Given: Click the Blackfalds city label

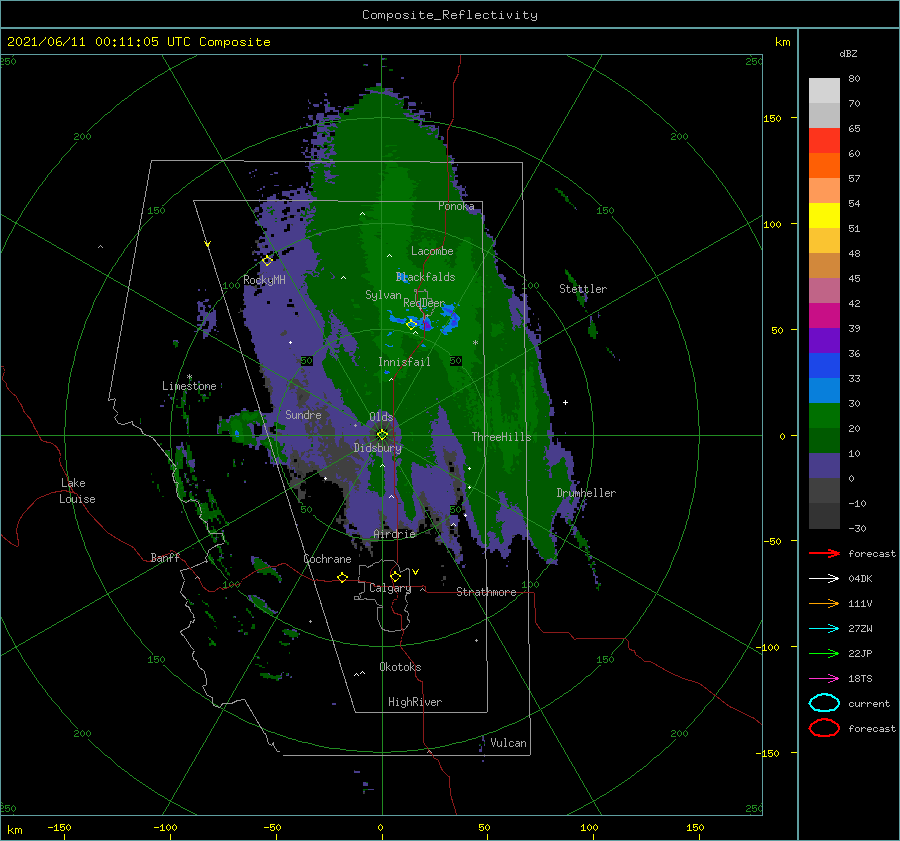Looking at the screenshot, I should coord(425,277).
